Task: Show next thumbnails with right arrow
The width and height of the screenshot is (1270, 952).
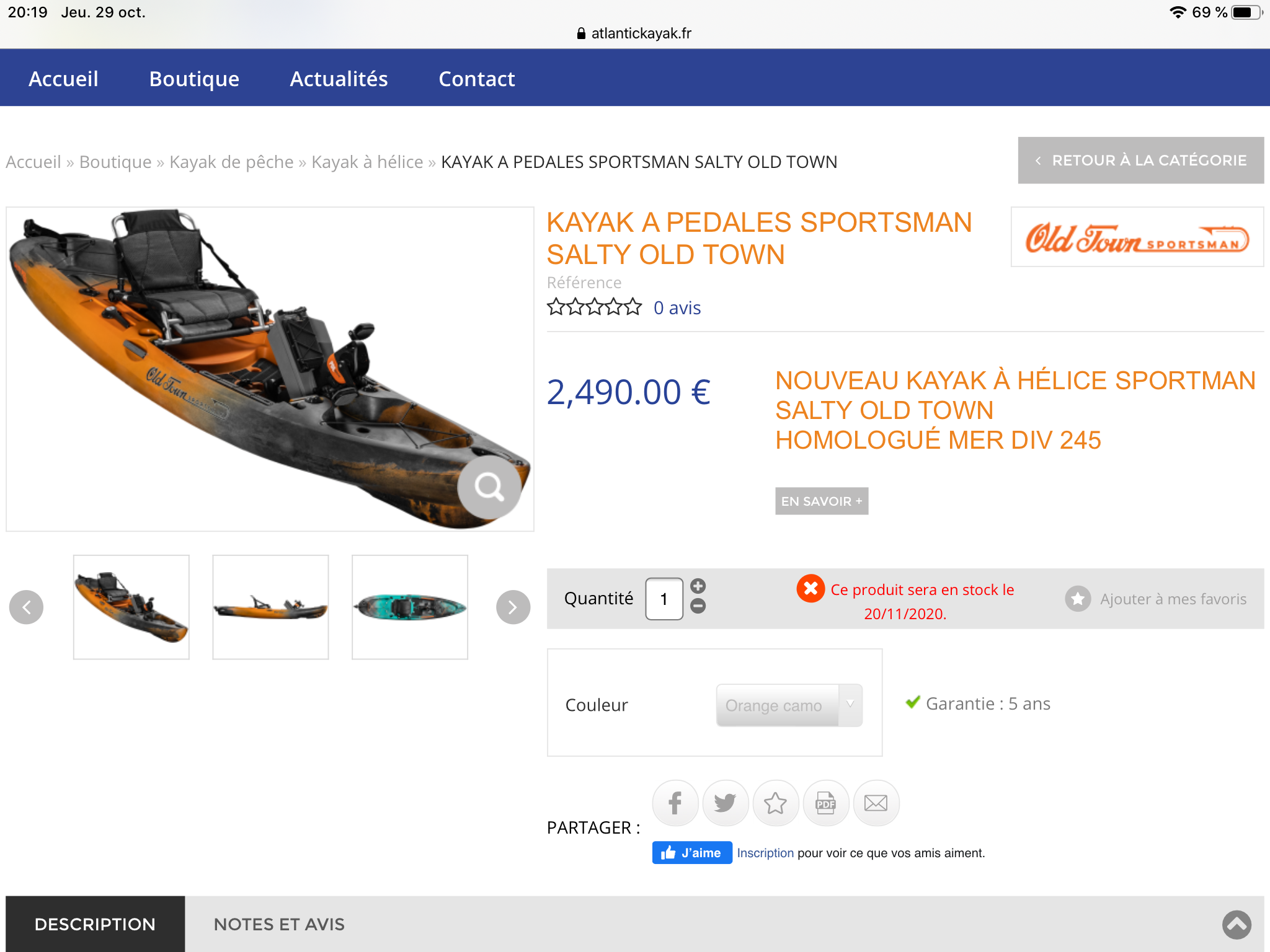Action: click(513, 607)
